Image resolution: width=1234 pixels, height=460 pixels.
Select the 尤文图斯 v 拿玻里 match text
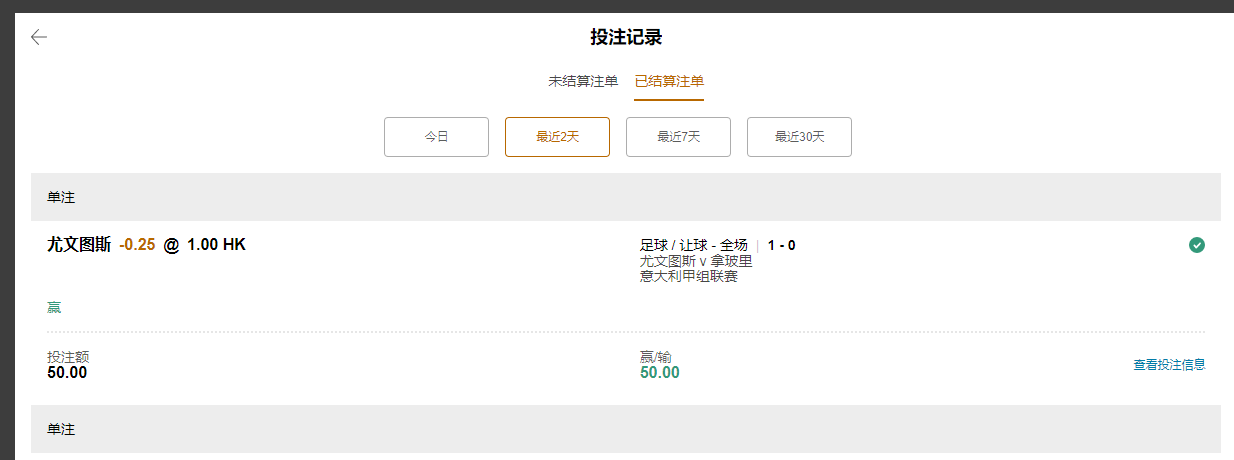point(696,261)
